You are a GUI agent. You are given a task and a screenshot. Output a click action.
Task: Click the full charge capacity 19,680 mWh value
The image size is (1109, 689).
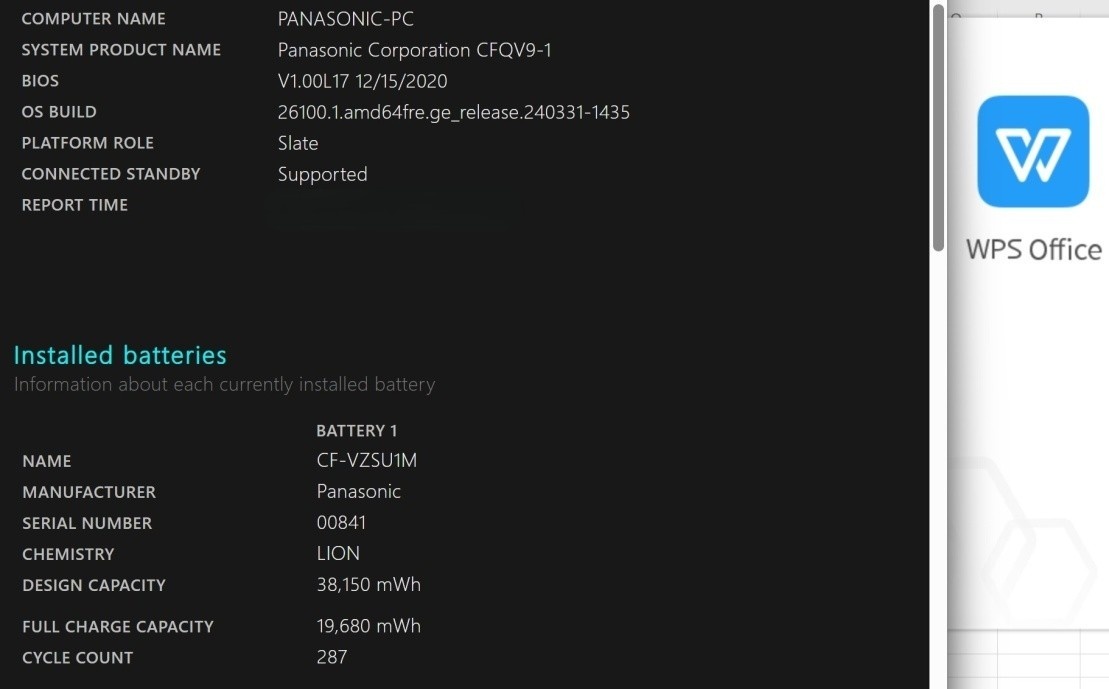[368, 626]
